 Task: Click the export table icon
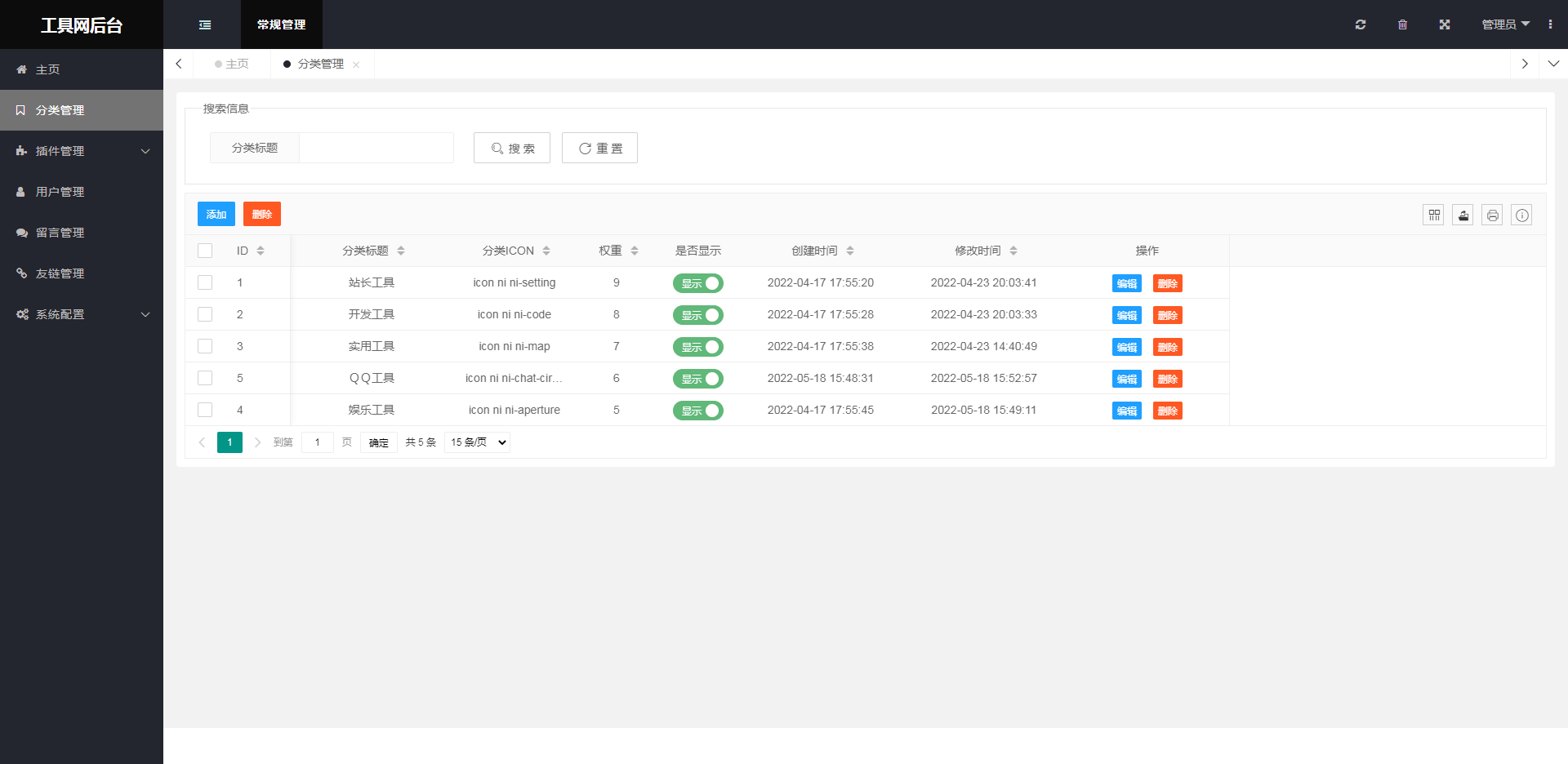pyautogui.click(x=1463, y=215)
